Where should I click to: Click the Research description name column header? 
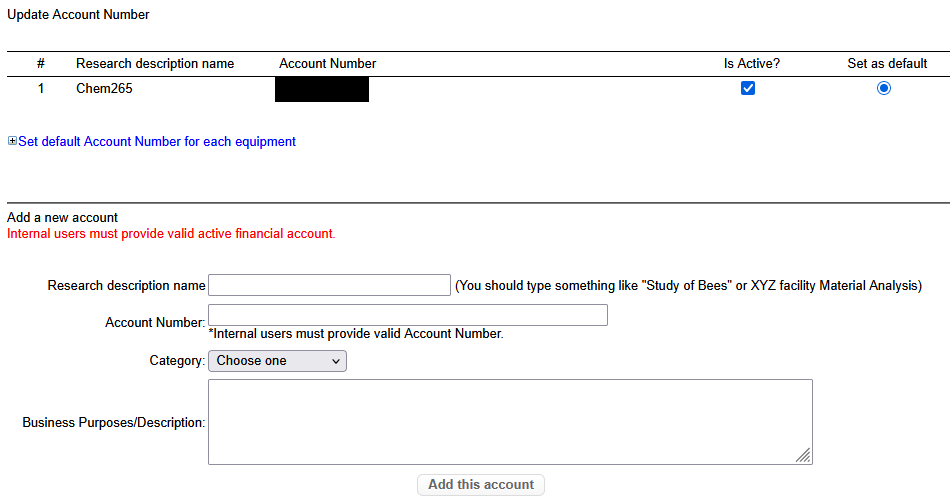(x=155, y=64)
